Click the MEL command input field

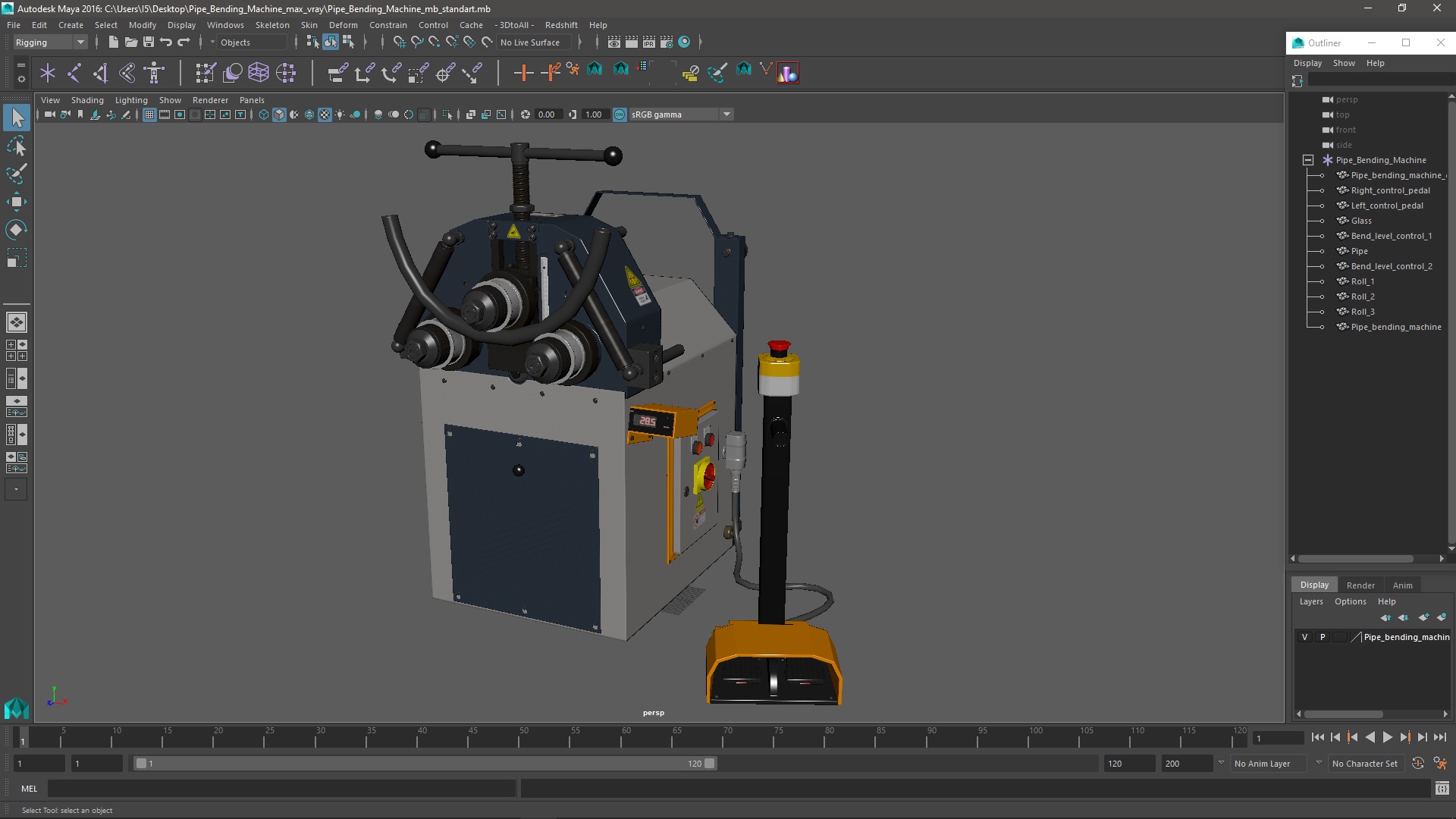281,789
